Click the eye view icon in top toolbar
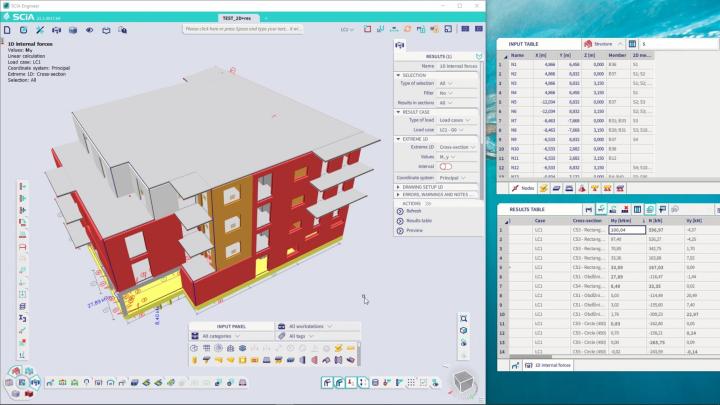Image resolution: width=720 pixels, height=405 pixels. (x=90, y=30)
